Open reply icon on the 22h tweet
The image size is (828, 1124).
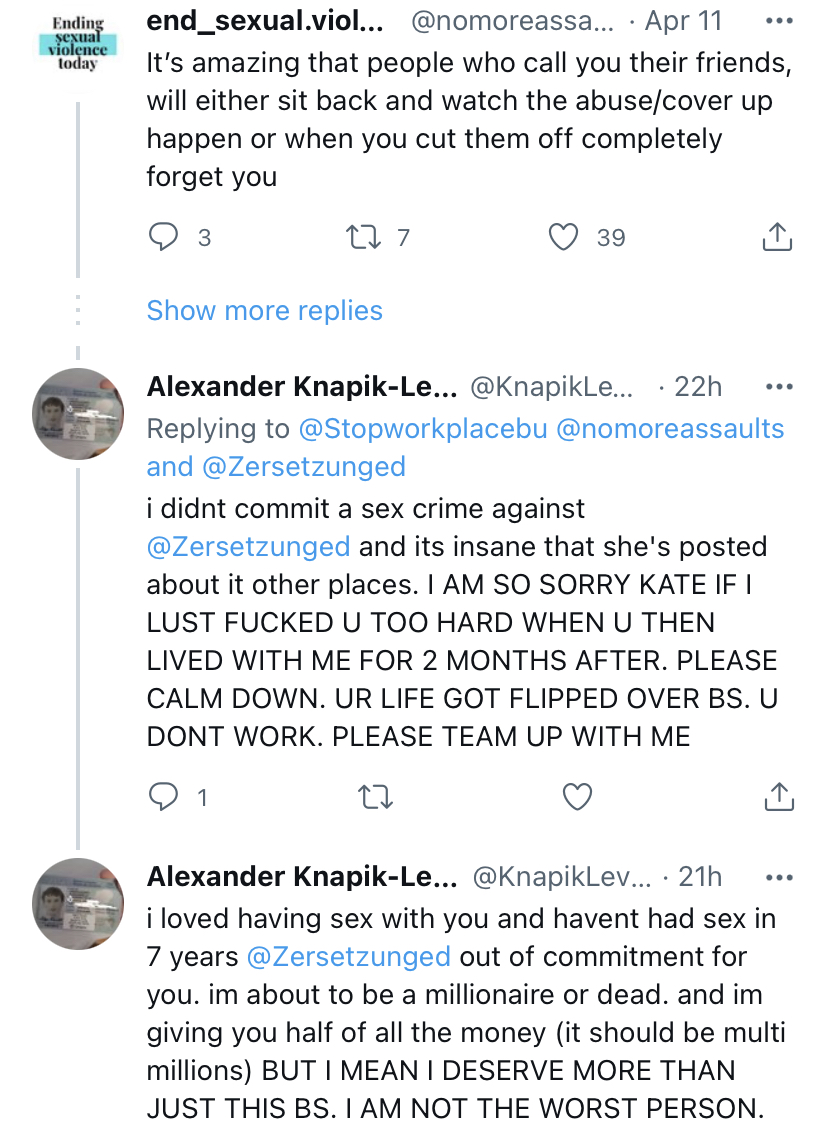point(163,796)
